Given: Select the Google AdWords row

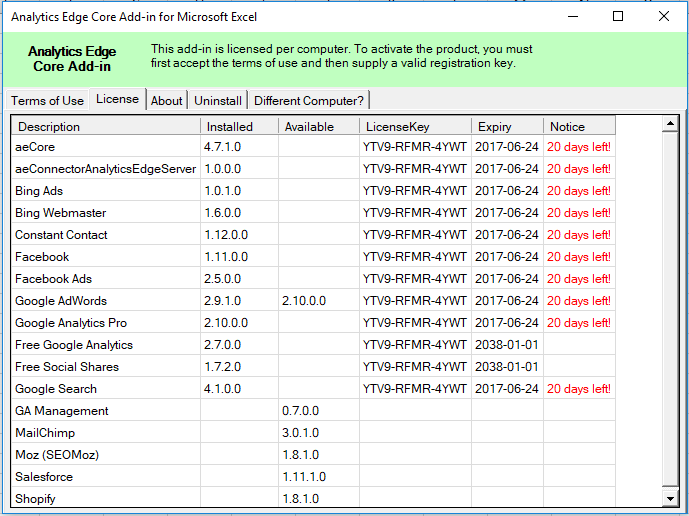Looking at the screenshot, I should (313, 301).
